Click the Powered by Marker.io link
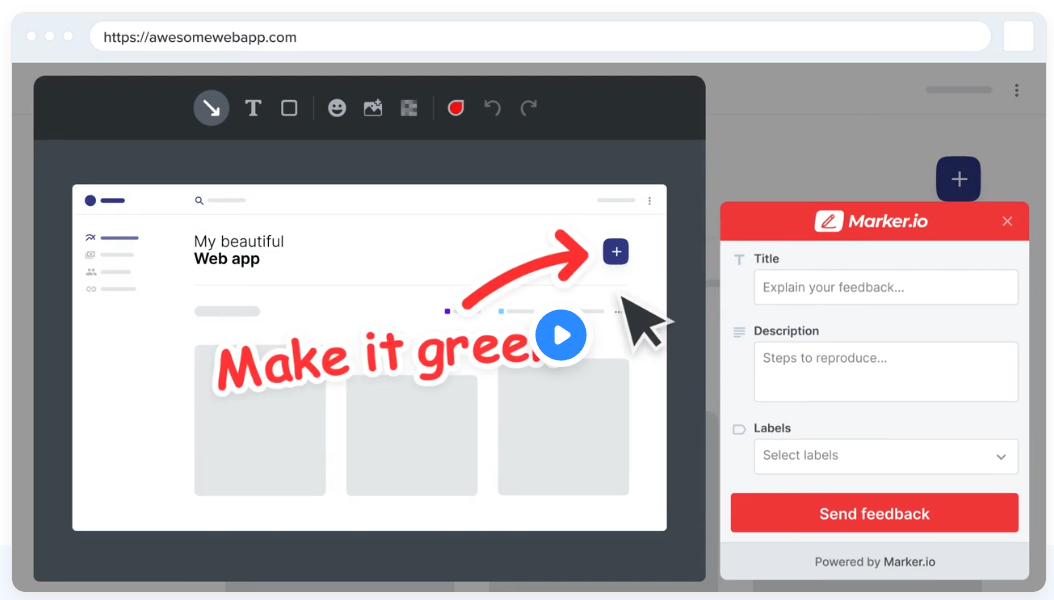 click(x=874, y=561)
